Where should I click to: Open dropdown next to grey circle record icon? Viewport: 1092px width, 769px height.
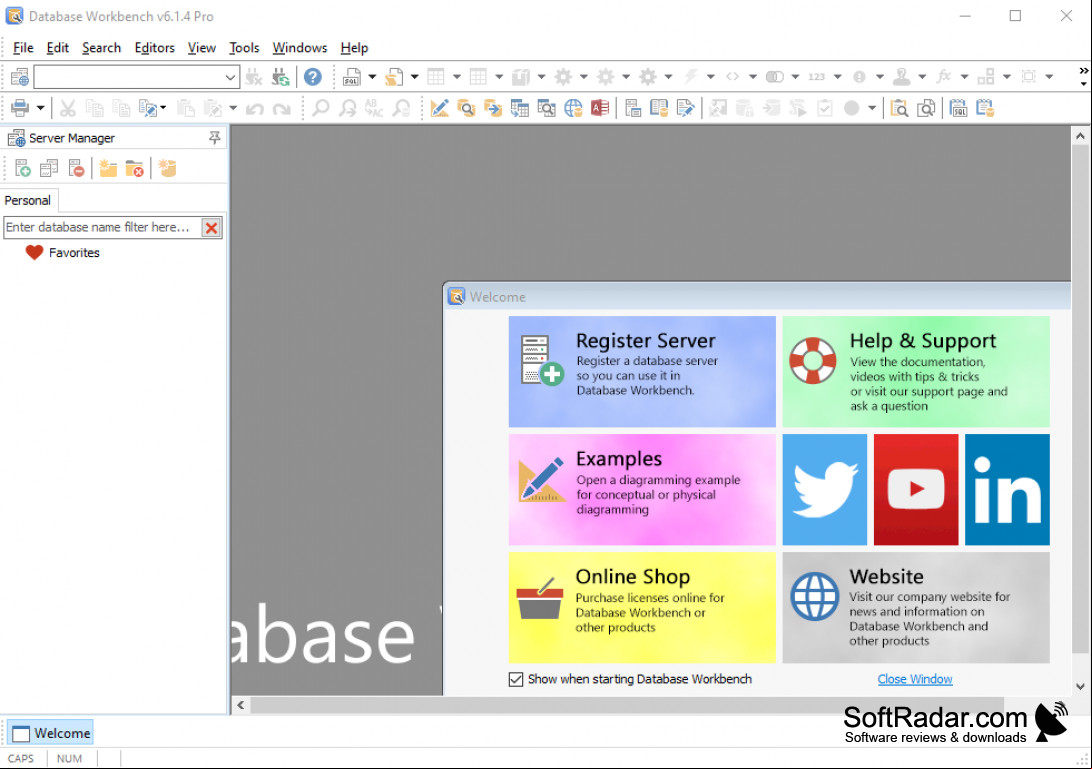(x=871, y=108)
